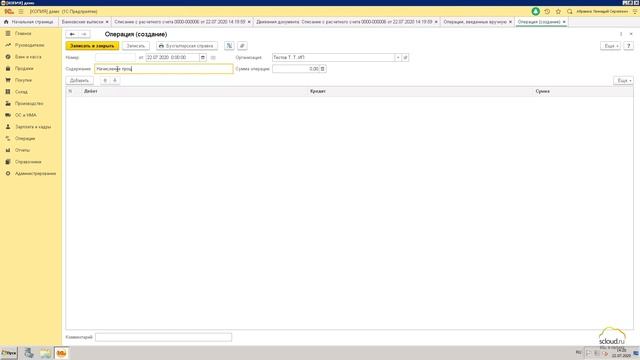
Task: Click the back navigation arrow
Action: 72,34
